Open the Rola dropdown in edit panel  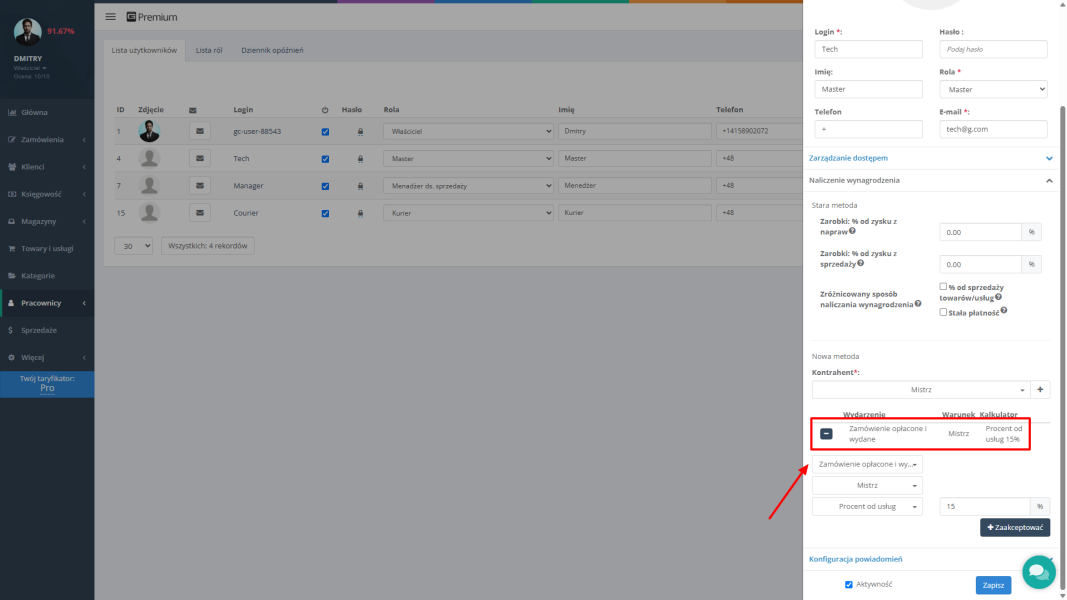tap(993, 90)
